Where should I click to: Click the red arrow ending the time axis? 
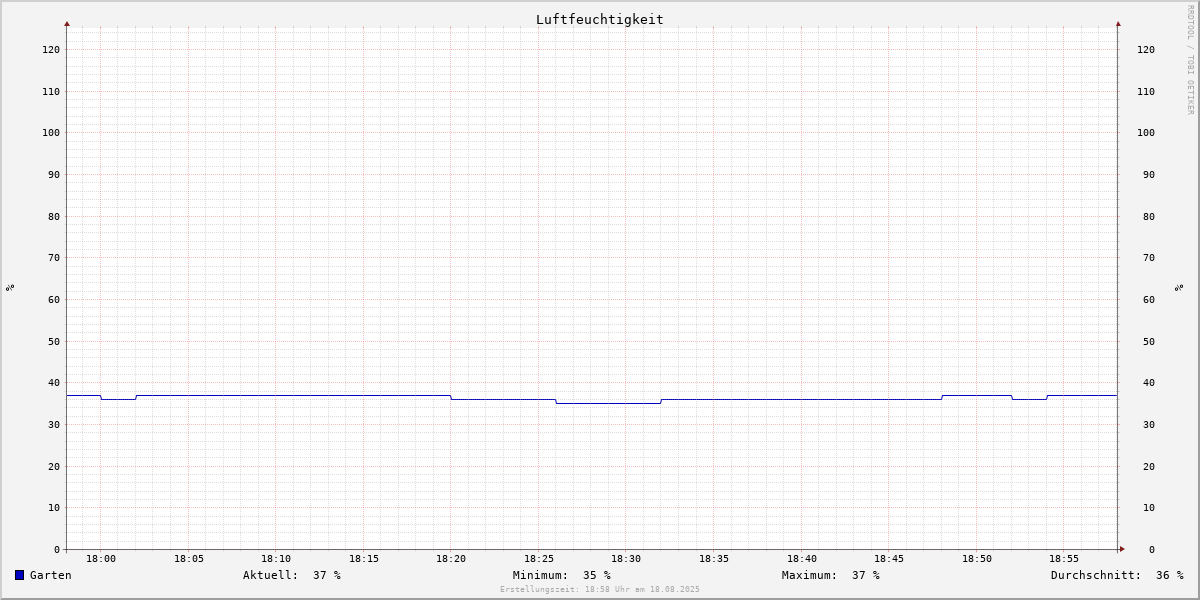(x=1122, y=549)
